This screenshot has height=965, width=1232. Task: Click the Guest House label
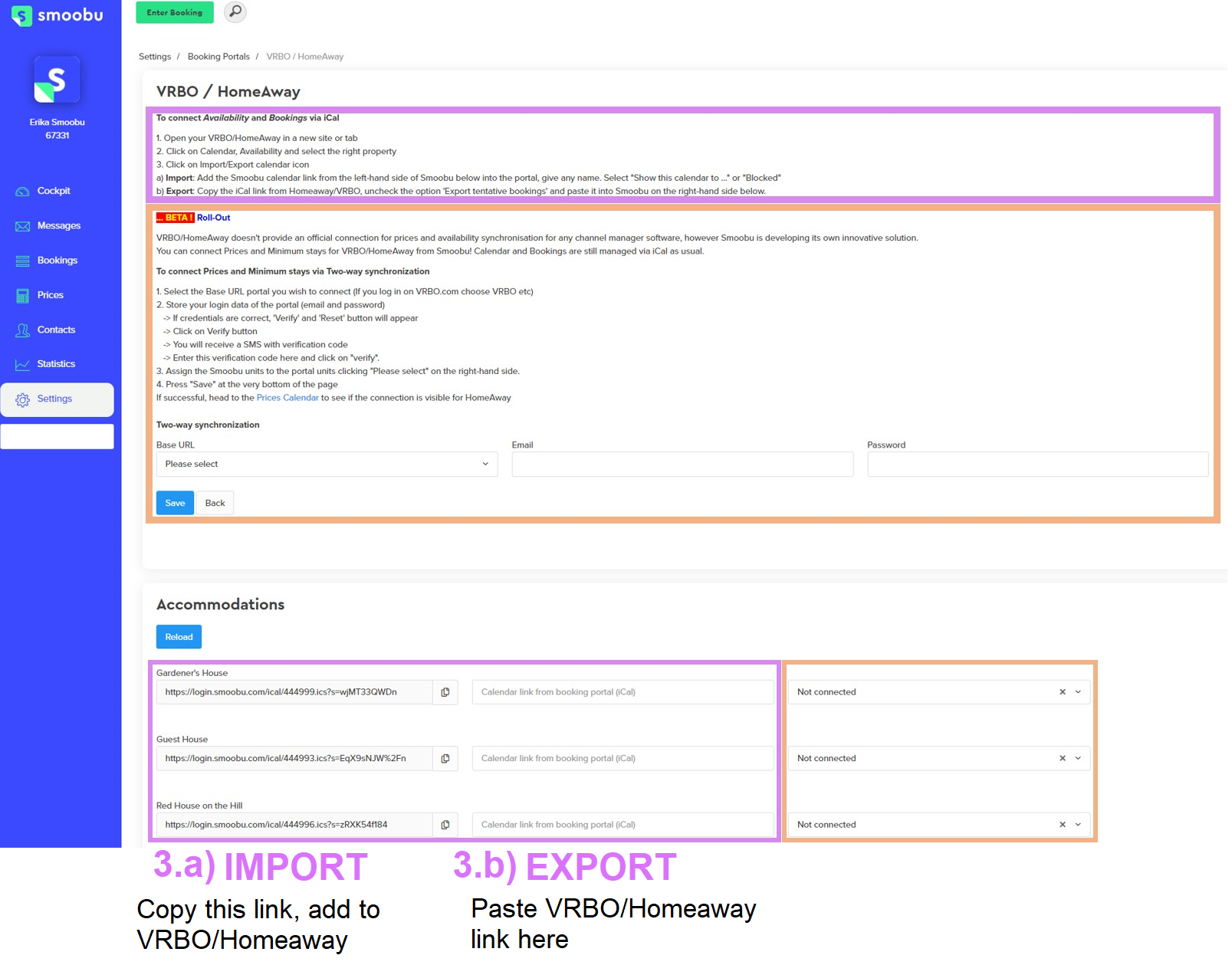coord(182,740)
